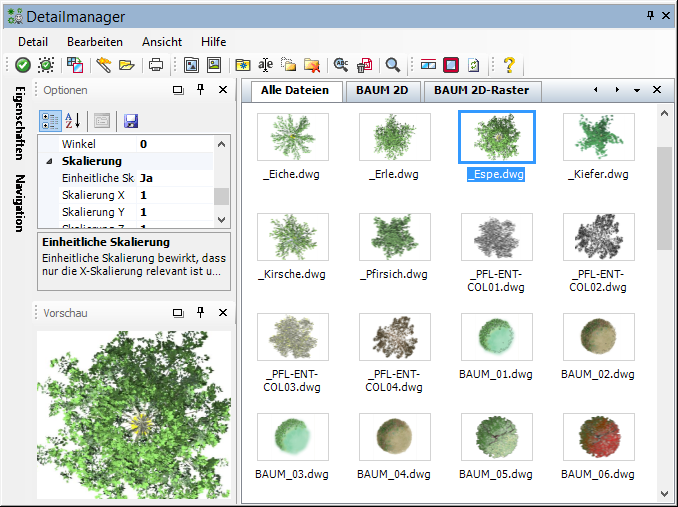This screenshot has height=507, width=678.
Task: Select the BAUM_06.dwg thumbnail
Action: (598, 440)
